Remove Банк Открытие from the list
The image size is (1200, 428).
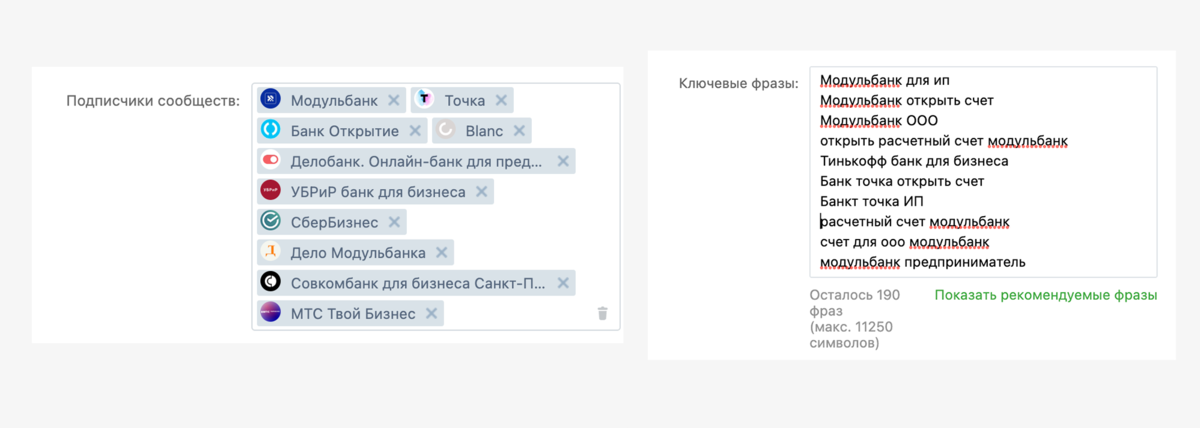[x=415, y=131]
